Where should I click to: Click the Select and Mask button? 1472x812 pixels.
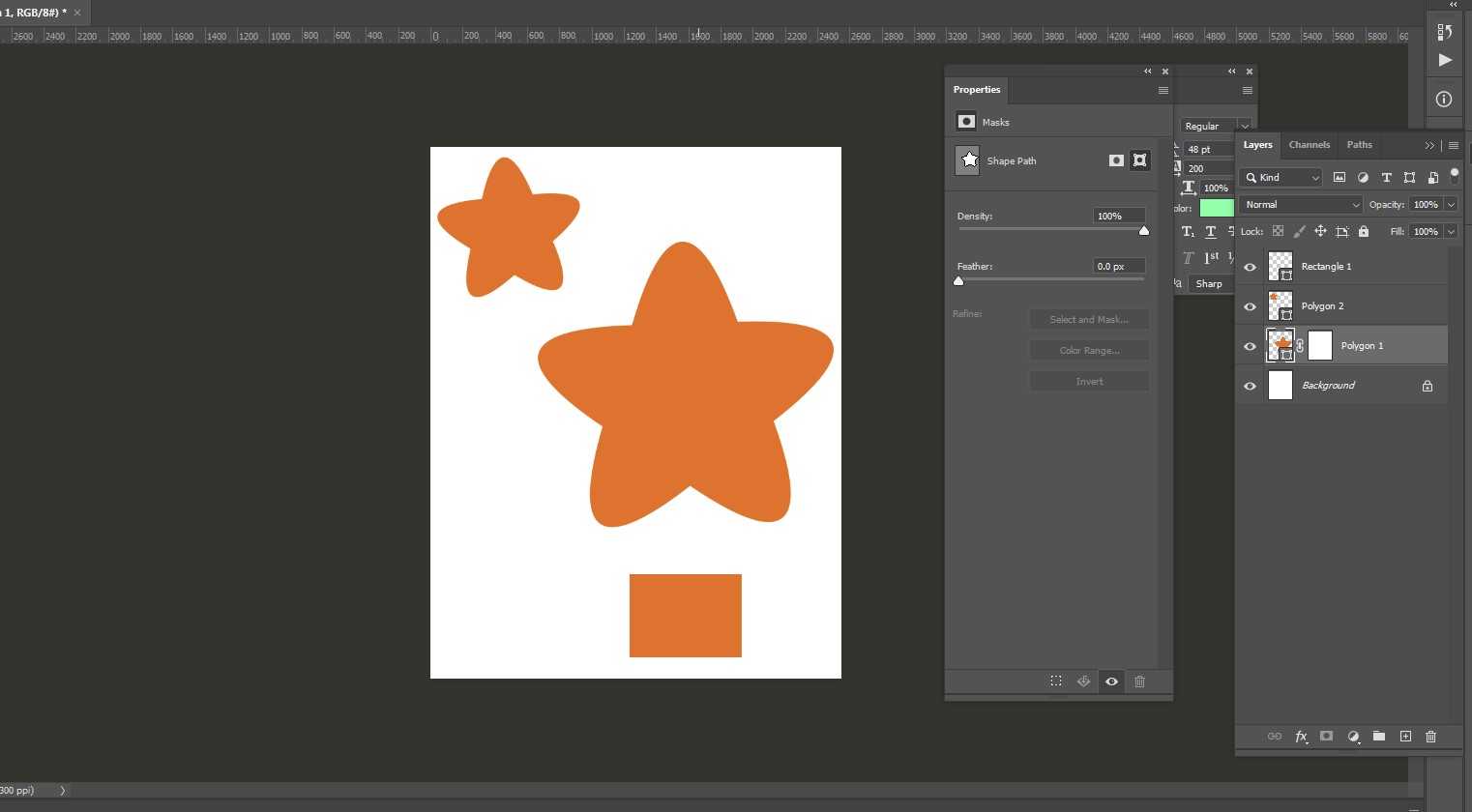pyautogui.click(x=1089, y=319)
